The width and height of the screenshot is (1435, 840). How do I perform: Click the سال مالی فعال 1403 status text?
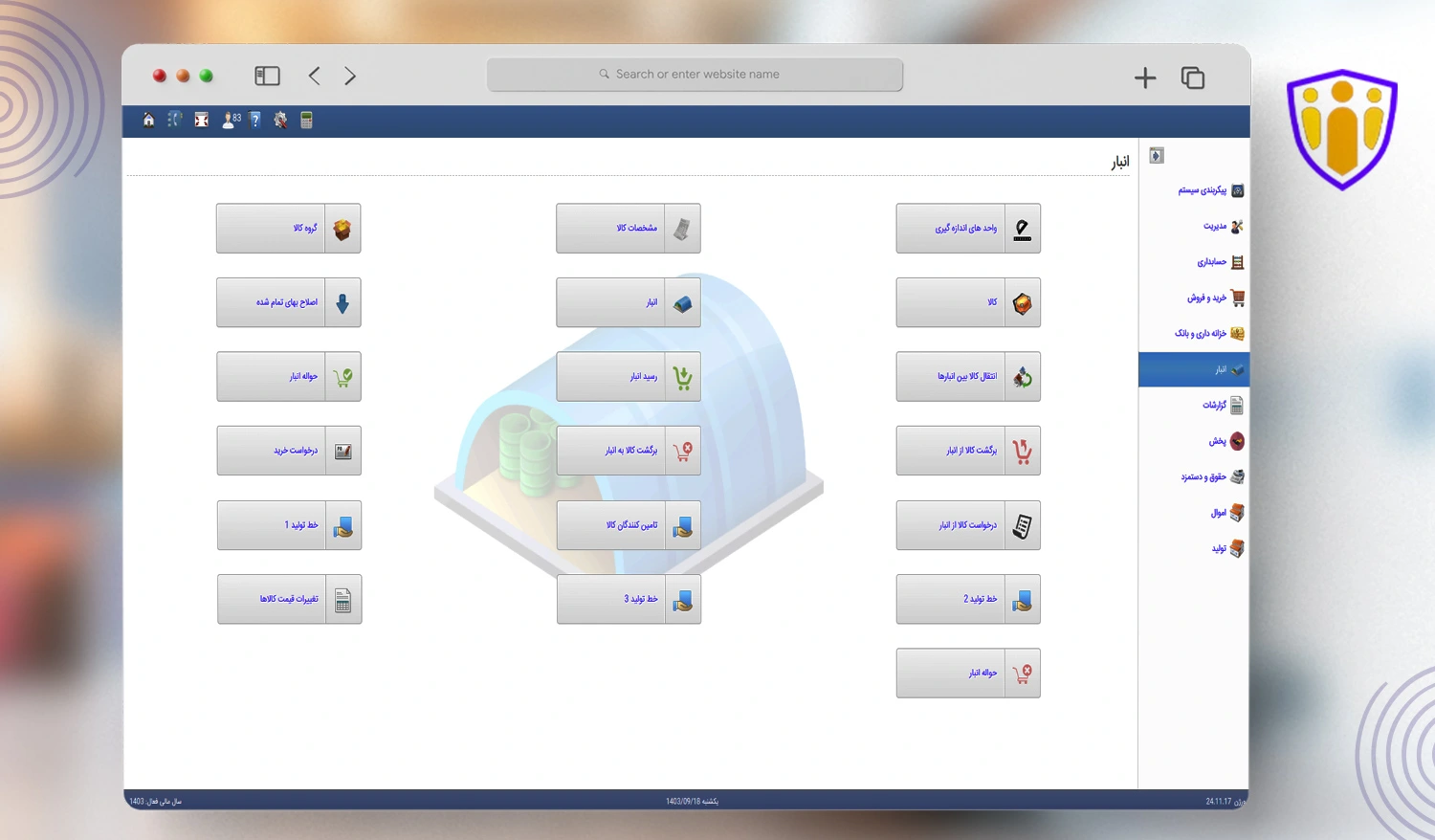coord(155,802)
